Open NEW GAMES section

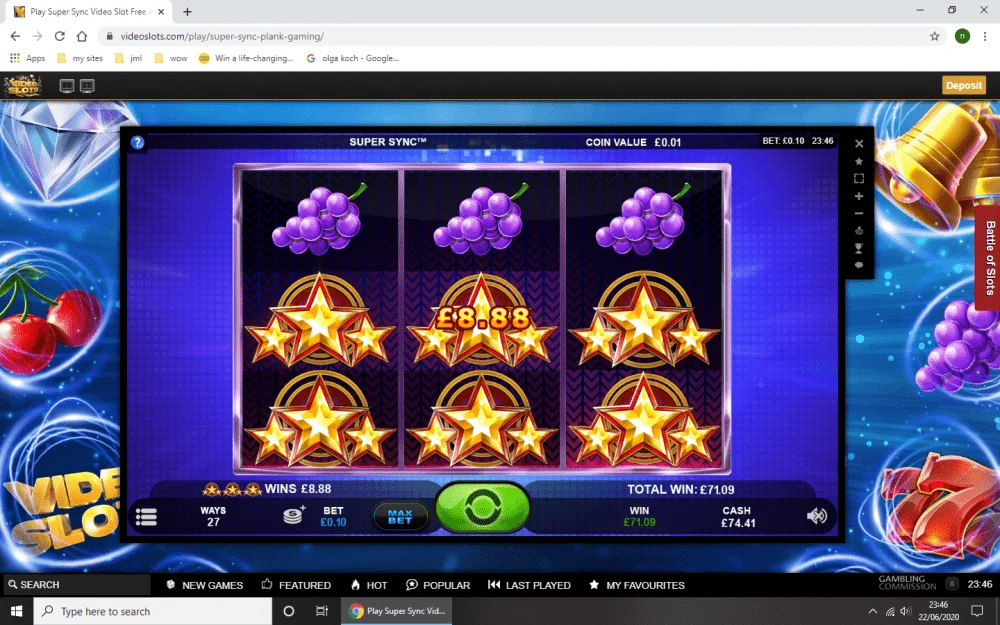[x=205, y=585]
